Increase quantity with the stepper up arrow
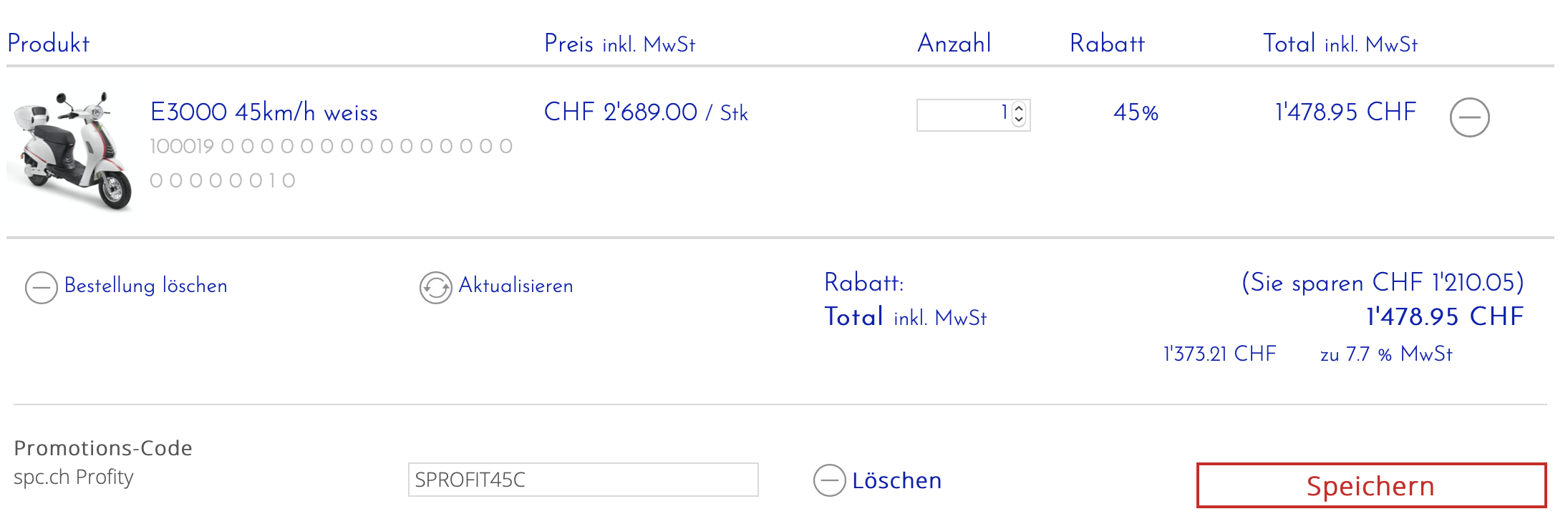The height and width of the screenshot is (524, 1568). (x=1019, y=109)
